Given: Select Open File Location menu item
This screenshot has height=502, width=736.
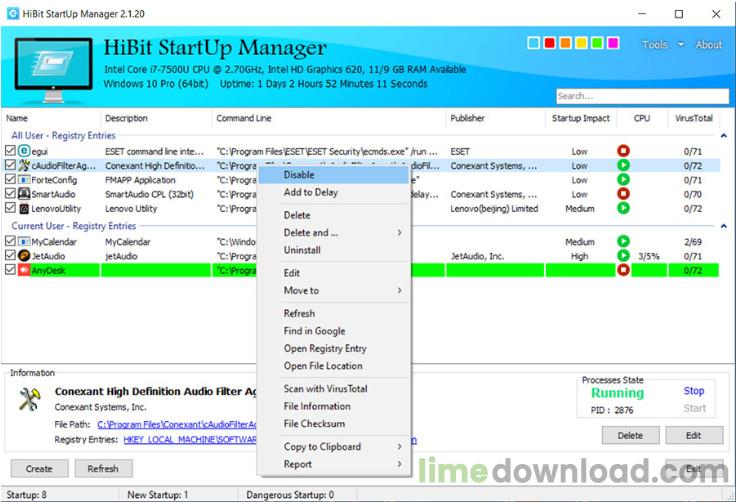Looking at the screenshot, I should [334, 366].
